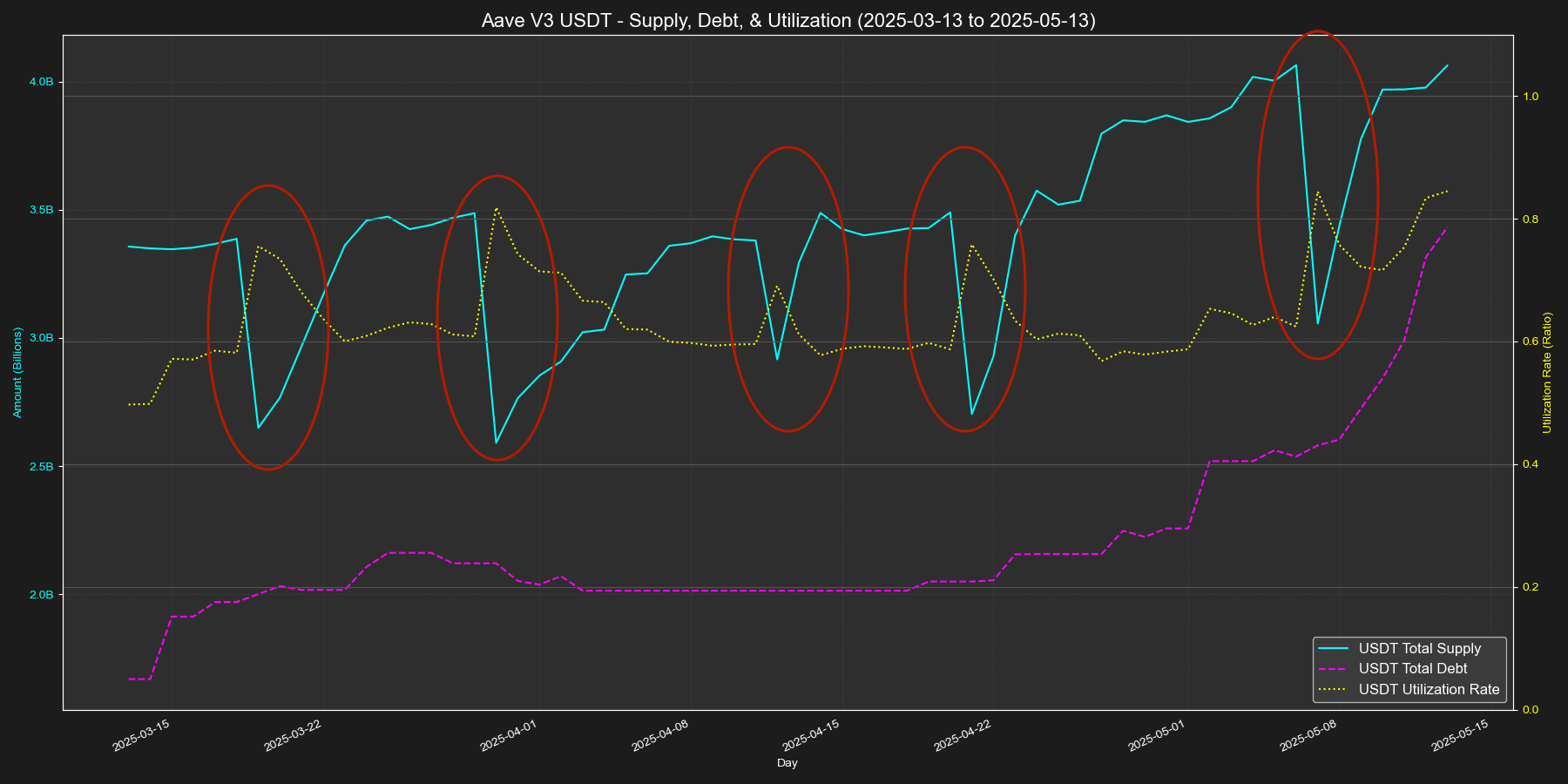Click the 2025-05-15 date tick label
Screen dimensions: 1568x784
tap(1459, 736)
